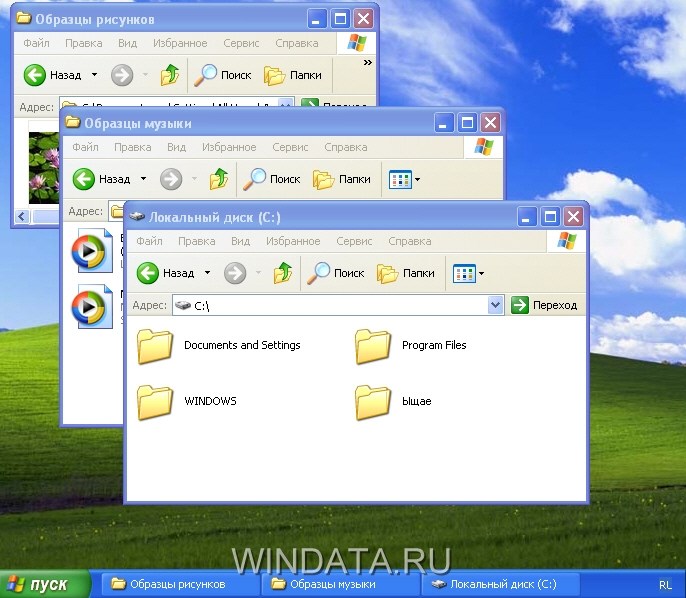Go up one level in Локальный диск (C:)

(x=283, y=273)
